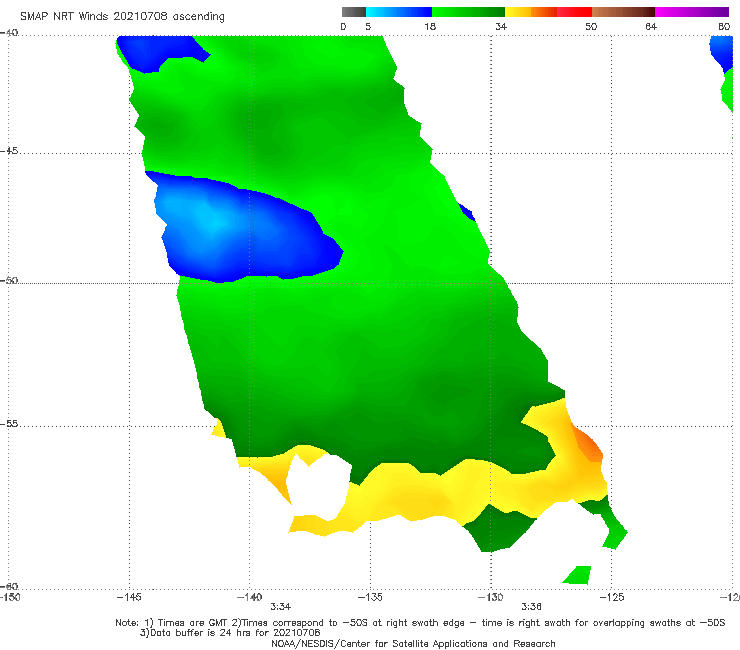Click the large blue low-wind patch near -48 latitude

pos(245,228)
